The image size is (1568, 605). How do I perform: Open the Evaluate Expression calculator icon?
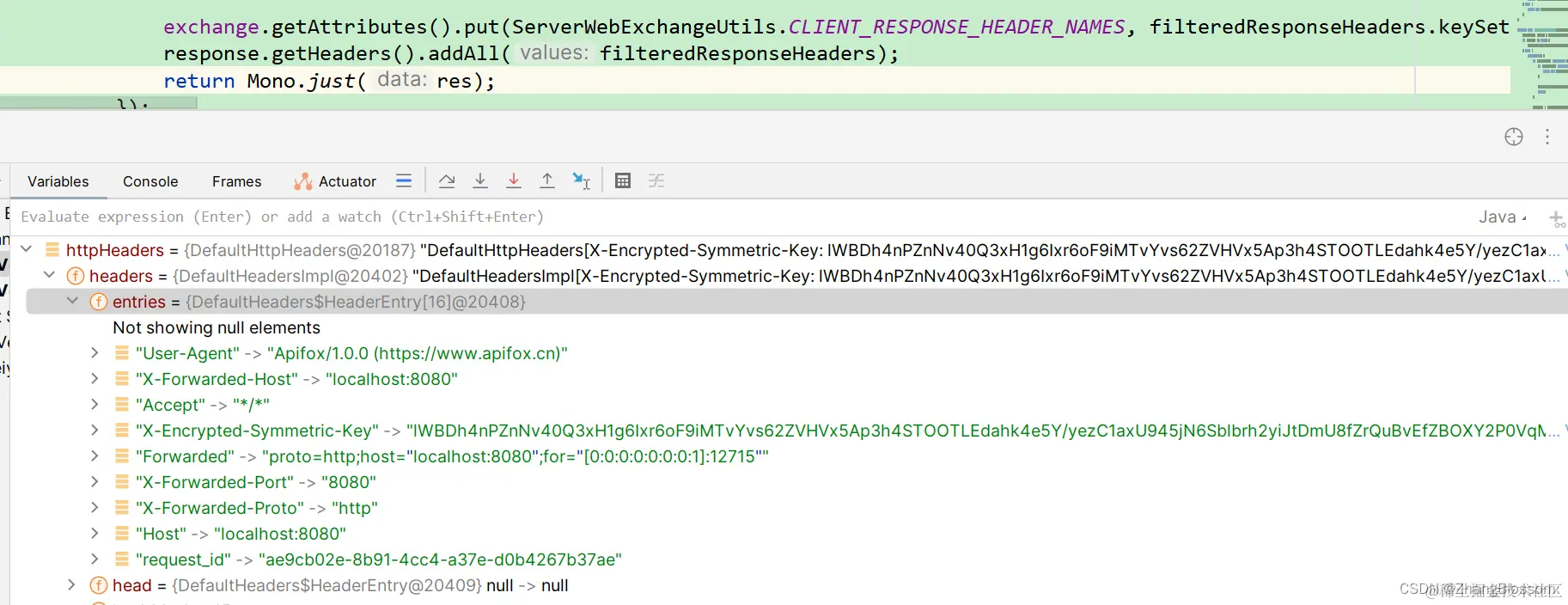pos(623,180)
